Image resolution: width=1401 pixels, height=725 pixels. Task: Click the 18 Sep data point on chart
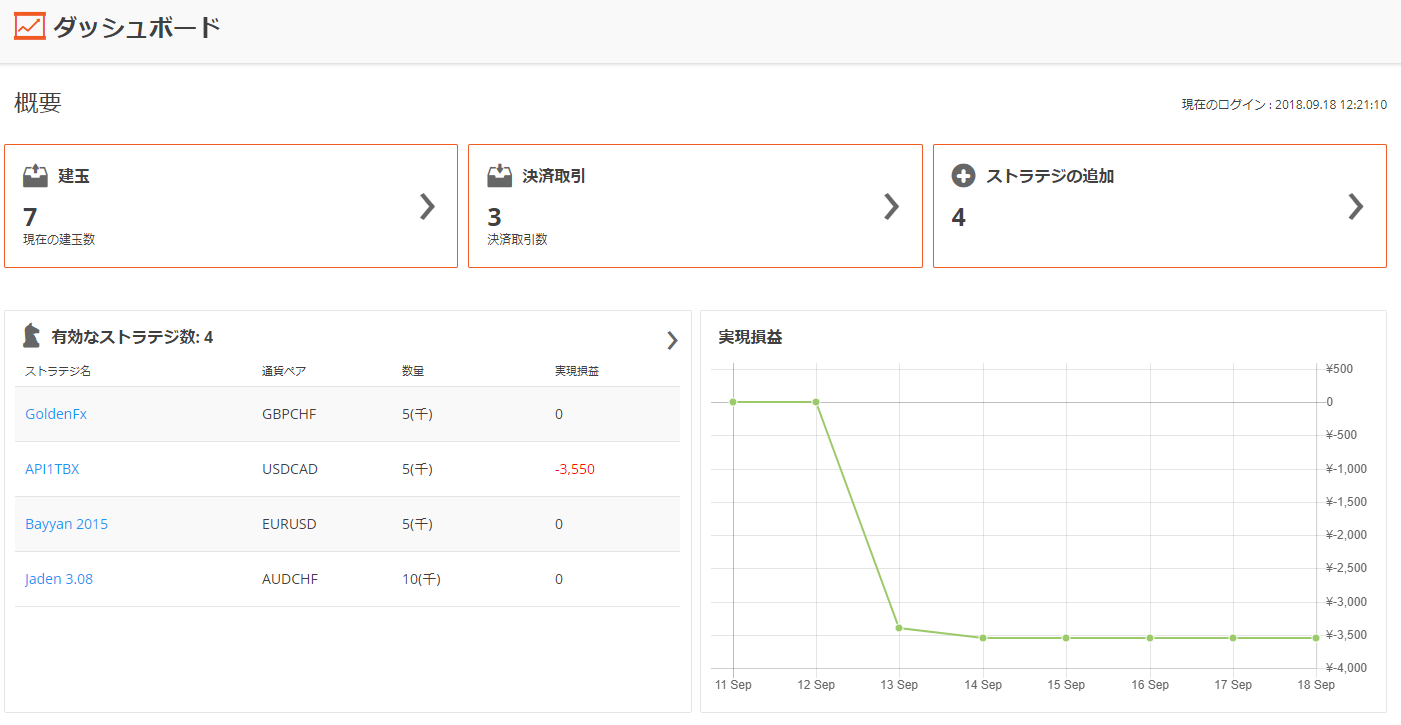point(1316,638)
